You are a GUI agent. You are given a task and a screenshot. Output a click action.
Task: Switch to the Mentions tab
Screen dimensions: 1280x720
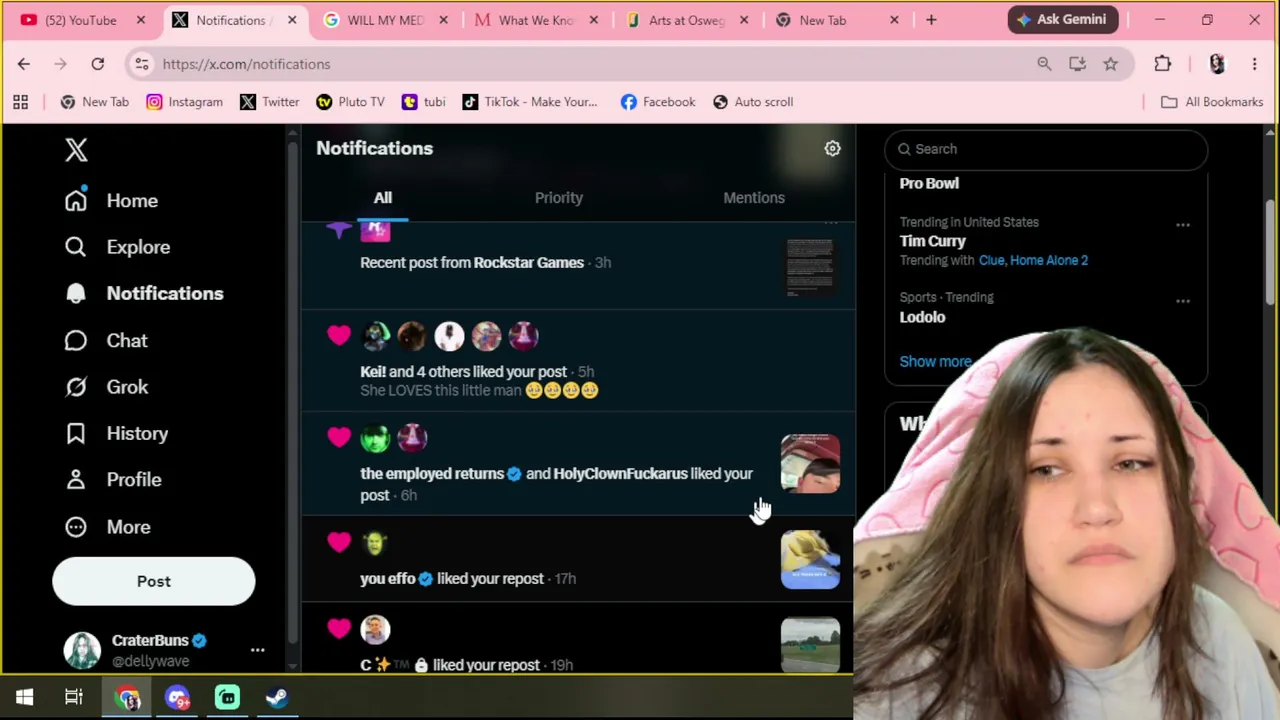click(754, 198)
